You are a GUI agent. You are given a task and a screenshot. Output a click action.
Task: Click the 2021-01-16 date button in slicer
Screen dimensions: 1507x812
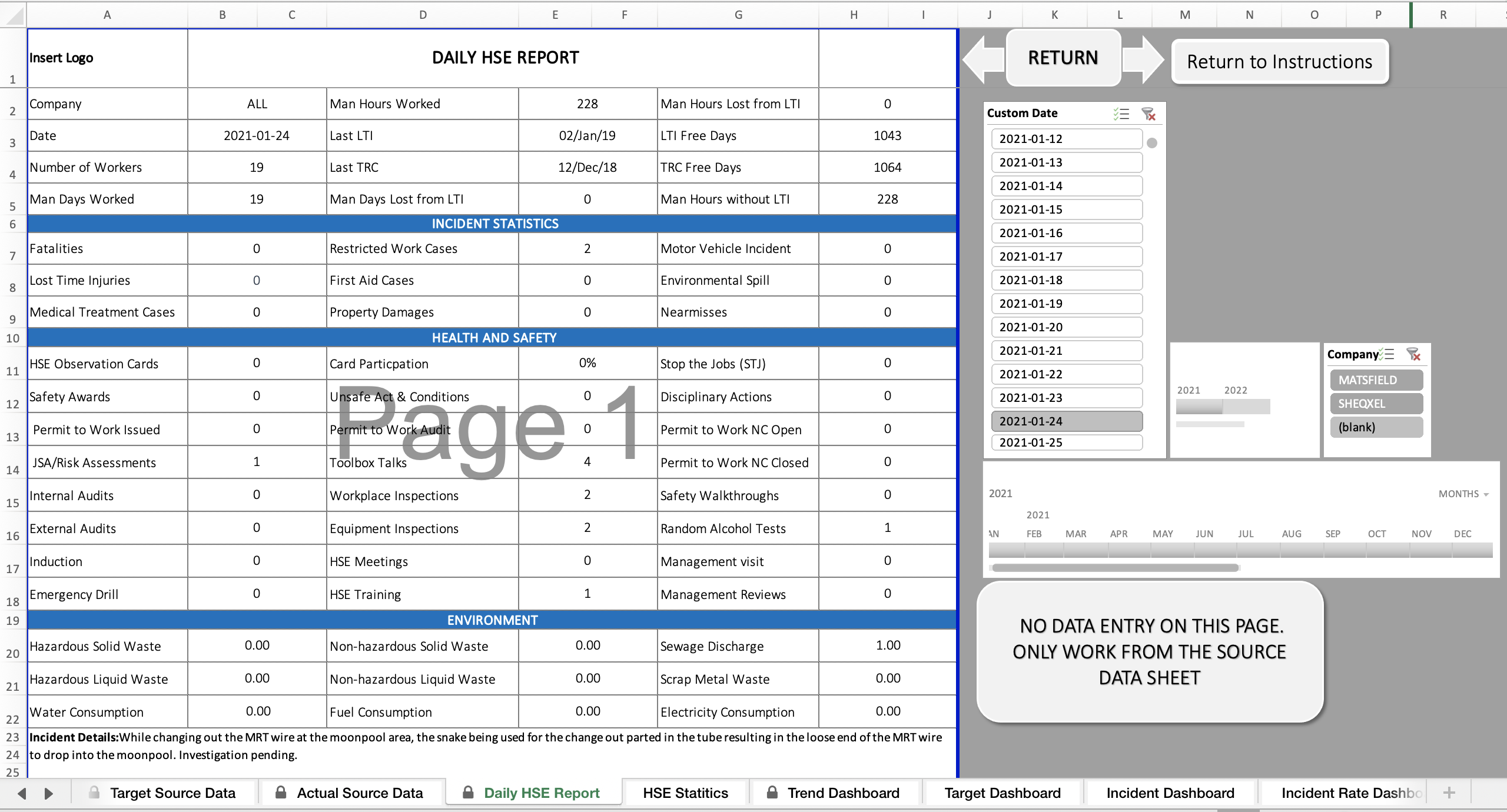point(1067,233)
